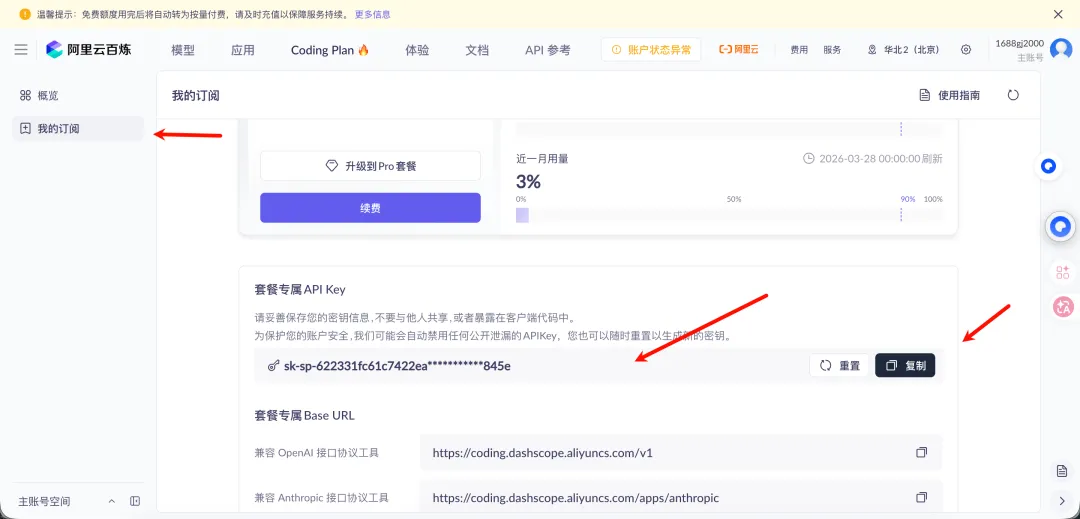Copy the OpenAI-compatible Base URL
The height and width of the screenshot is (519, 1080).
[x=921, y=452]
